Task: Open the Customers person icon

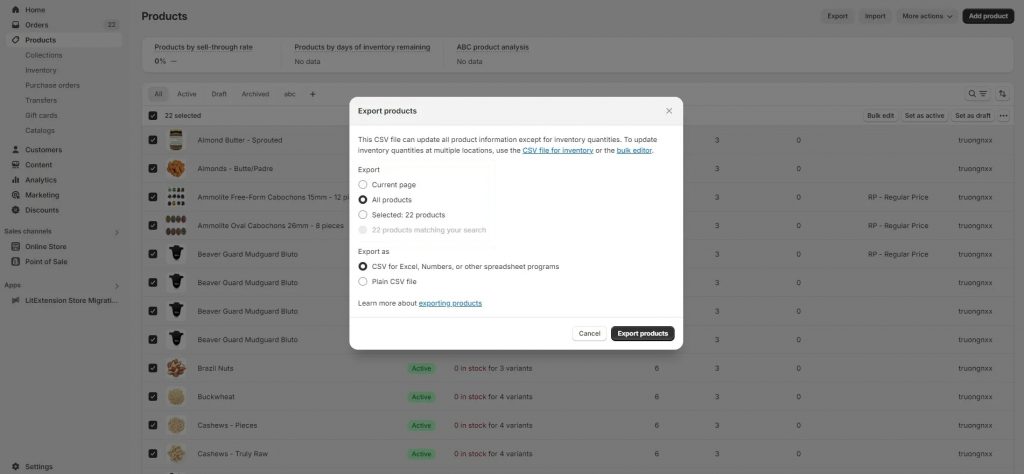Action: (x=16, y=150)
